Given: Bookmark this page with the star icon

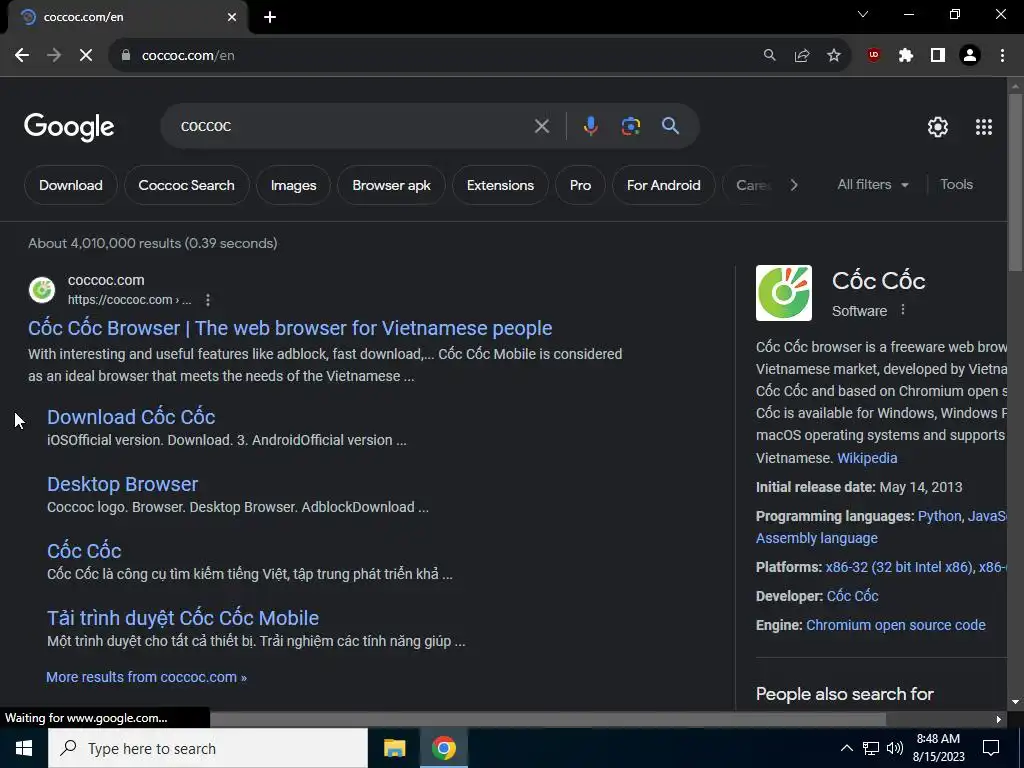Looking at the screenshot, I should click(x=834, y=56).
